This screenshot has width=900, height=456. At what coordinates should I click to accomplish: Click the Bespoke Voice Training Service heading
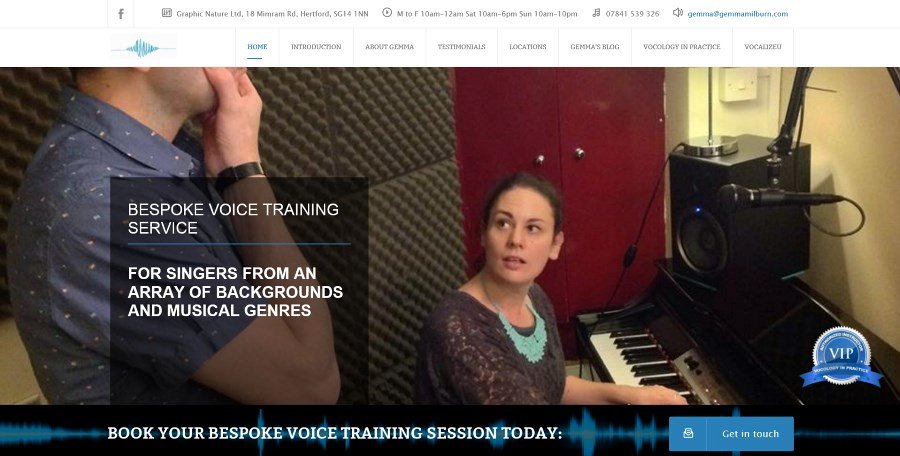click(233, 218)
